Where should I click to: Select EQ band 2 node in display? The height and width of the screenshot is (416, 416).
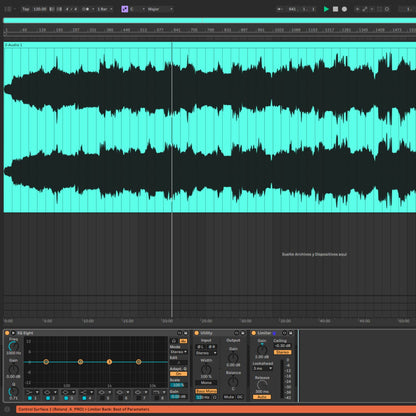pos(80,362)
